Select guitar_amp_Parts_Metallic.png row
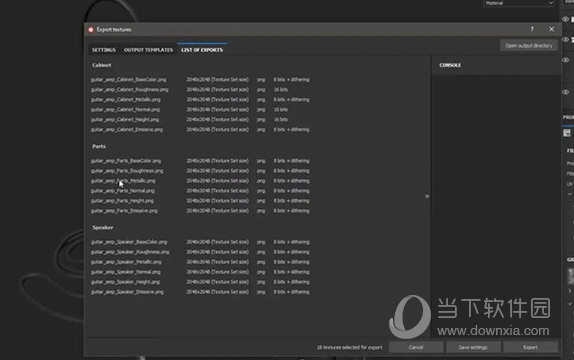Screen dimensions: 574x360 coord(200,181)
